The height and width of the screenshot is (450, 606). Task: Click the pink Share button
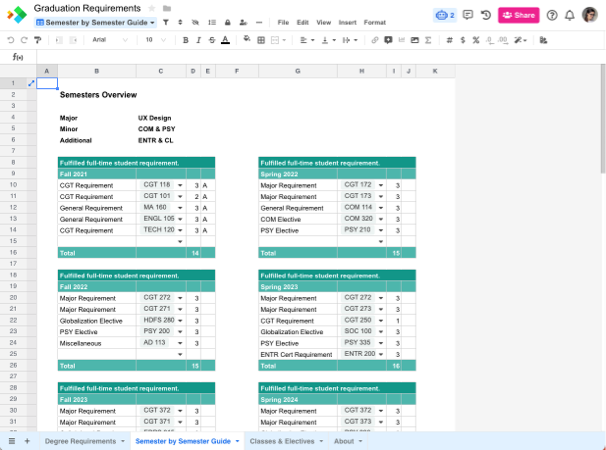pos(518,15)
